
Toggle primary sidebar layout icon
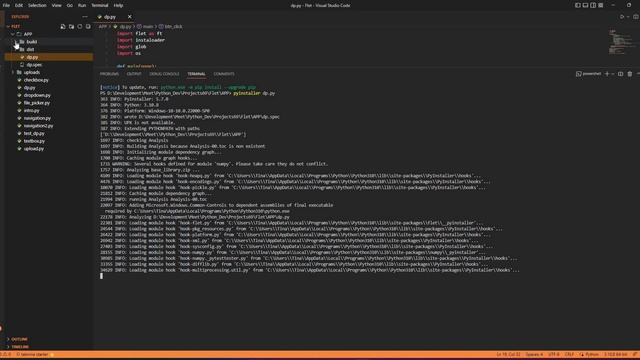tap(578, 5)
